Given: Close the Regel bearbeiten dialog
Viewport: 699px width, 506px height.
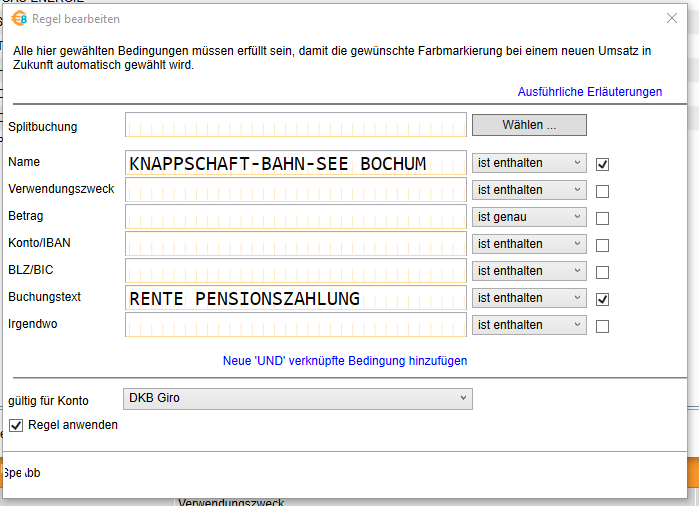Looking at the screenshot, I should (x=672, y=18).
